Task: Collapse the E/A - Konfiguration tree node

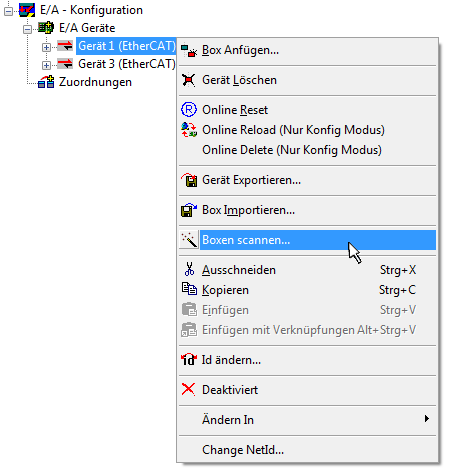Action: coord(8,11)
